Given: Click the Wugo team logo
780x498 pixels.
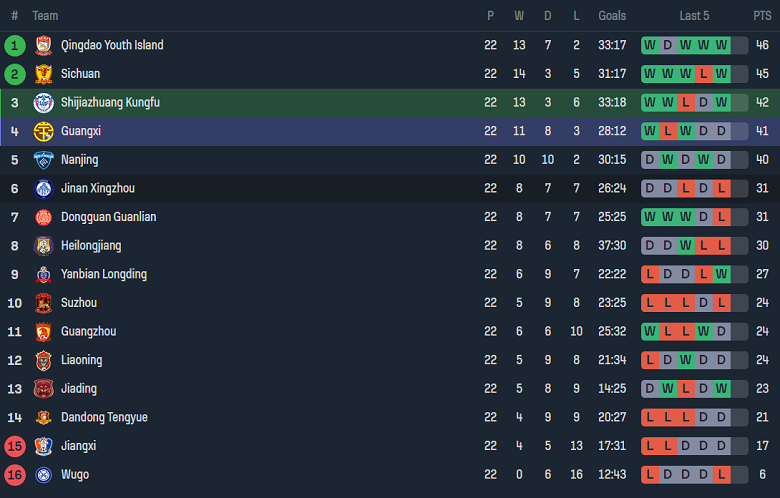Looking at the screenshot, I should pyautogui.click(x=43, y=475).
